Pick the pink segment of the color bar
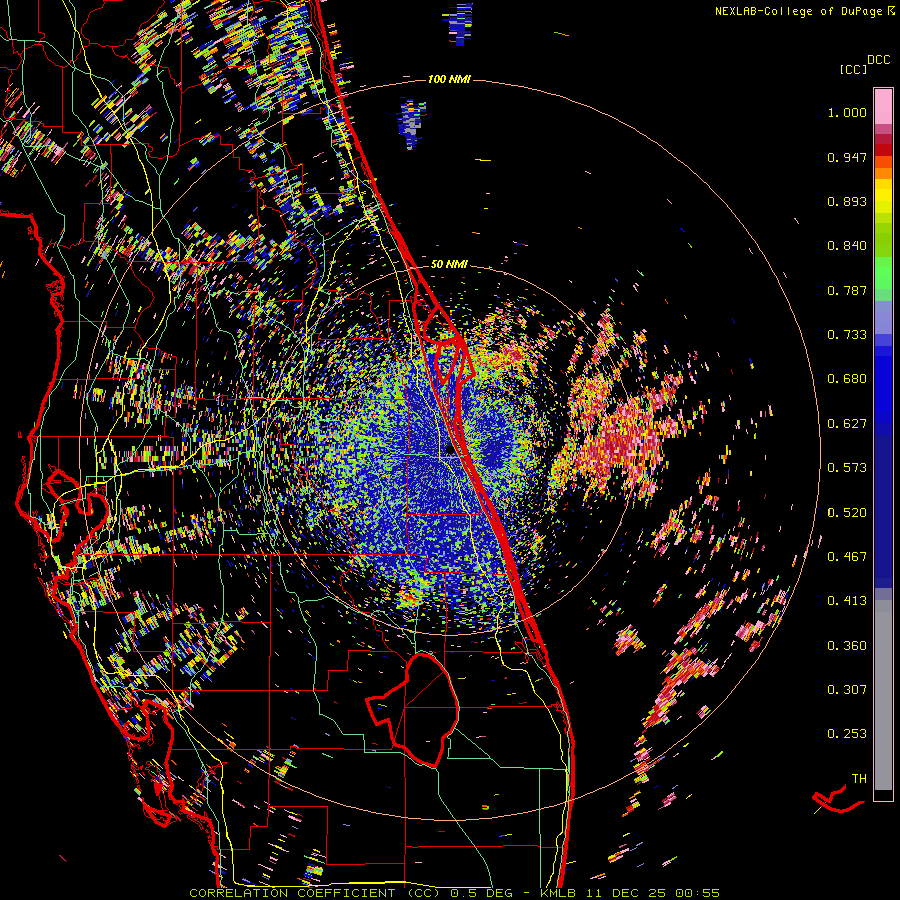Image resolution: width=900 pixels, height=900 pixels. [883, 106]
